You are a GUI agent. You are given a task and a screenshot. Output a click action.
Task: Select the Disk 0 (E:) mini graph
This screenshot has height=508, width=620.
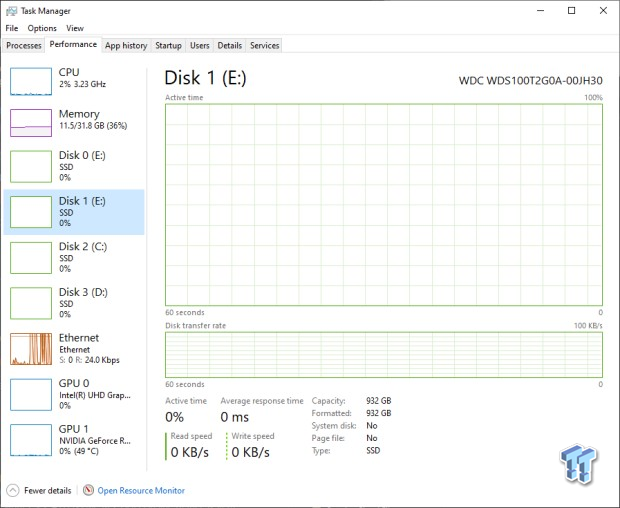[x=31, y=166]
